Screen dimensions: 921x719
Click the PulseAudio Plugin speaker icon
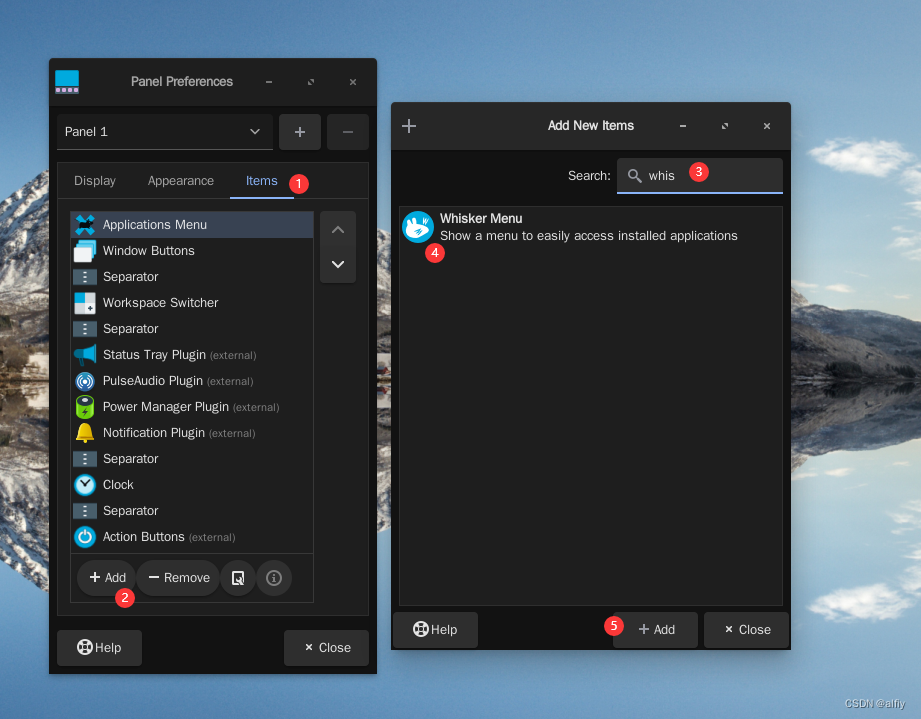coord(85,381)
